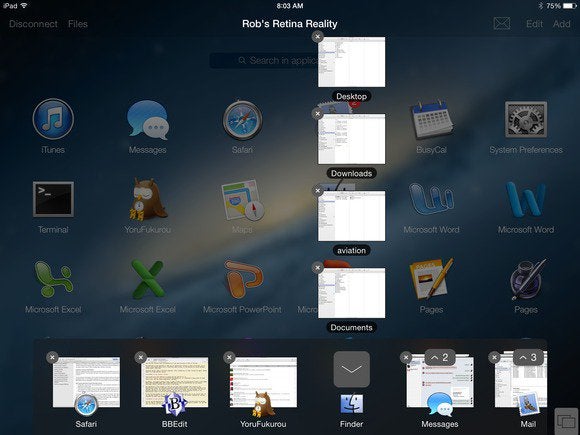Tap the Safari icon in the dock
This screenshot has height=435, width=580.
[86, 406]
